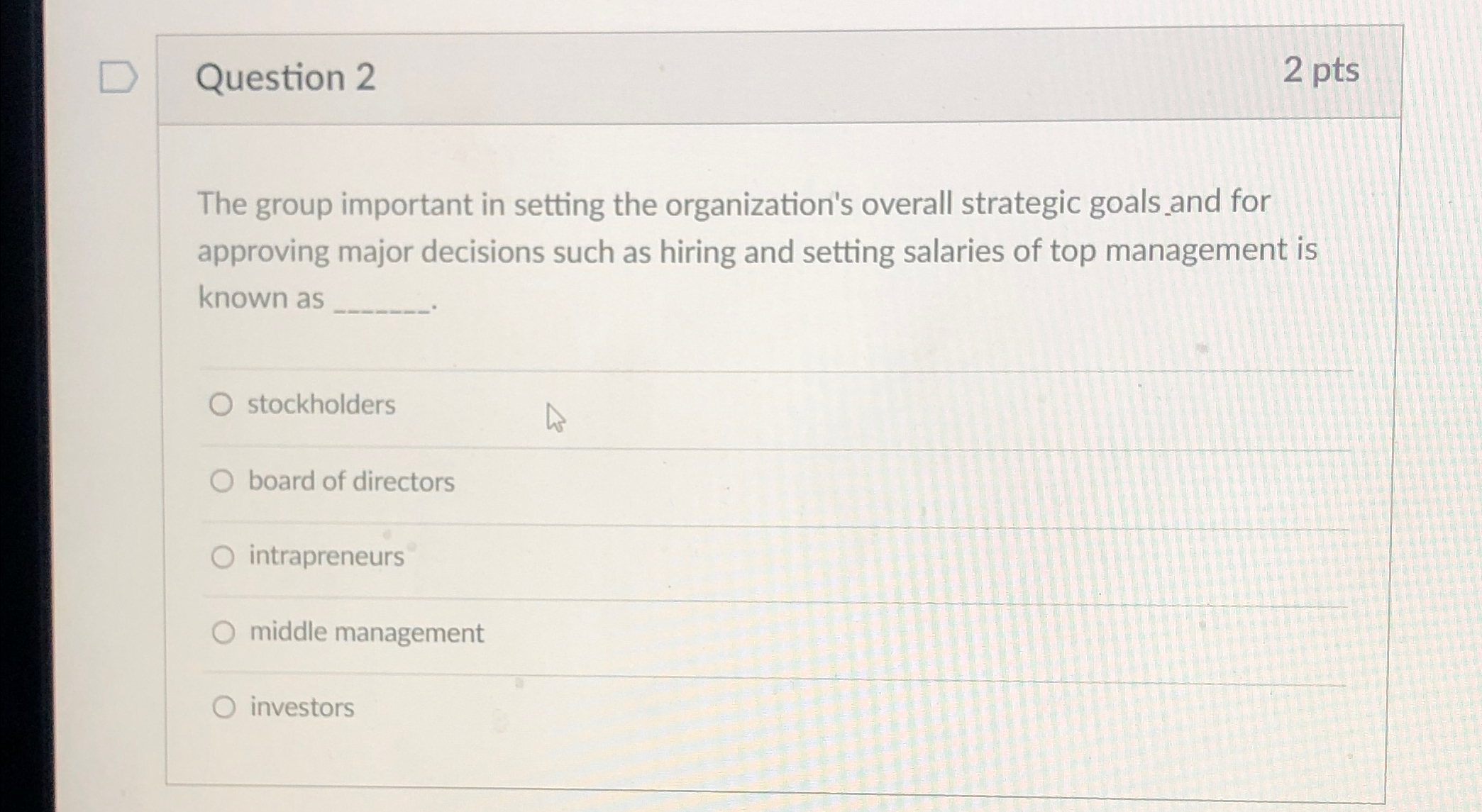This screenshot has height=812, width=1482.
Task: Click the board of directors label text
Action: [350, 480]
